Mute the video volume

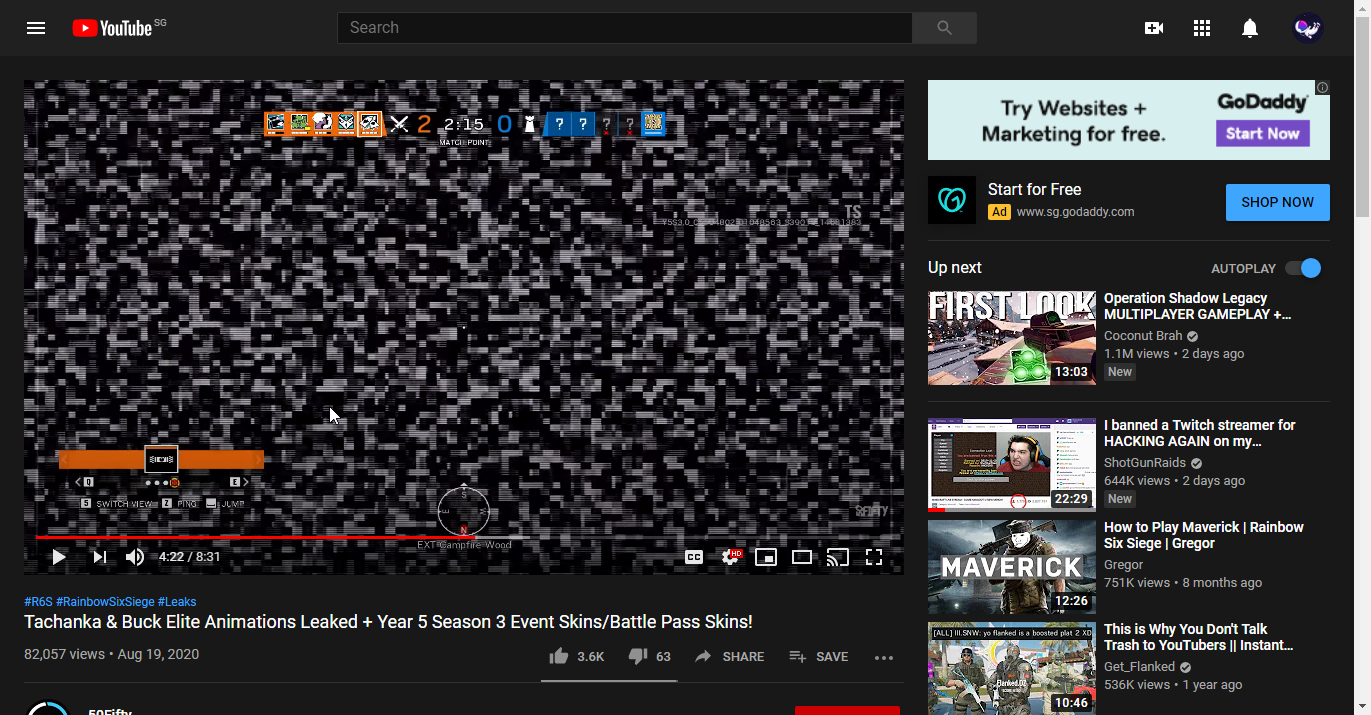(135, 557)
